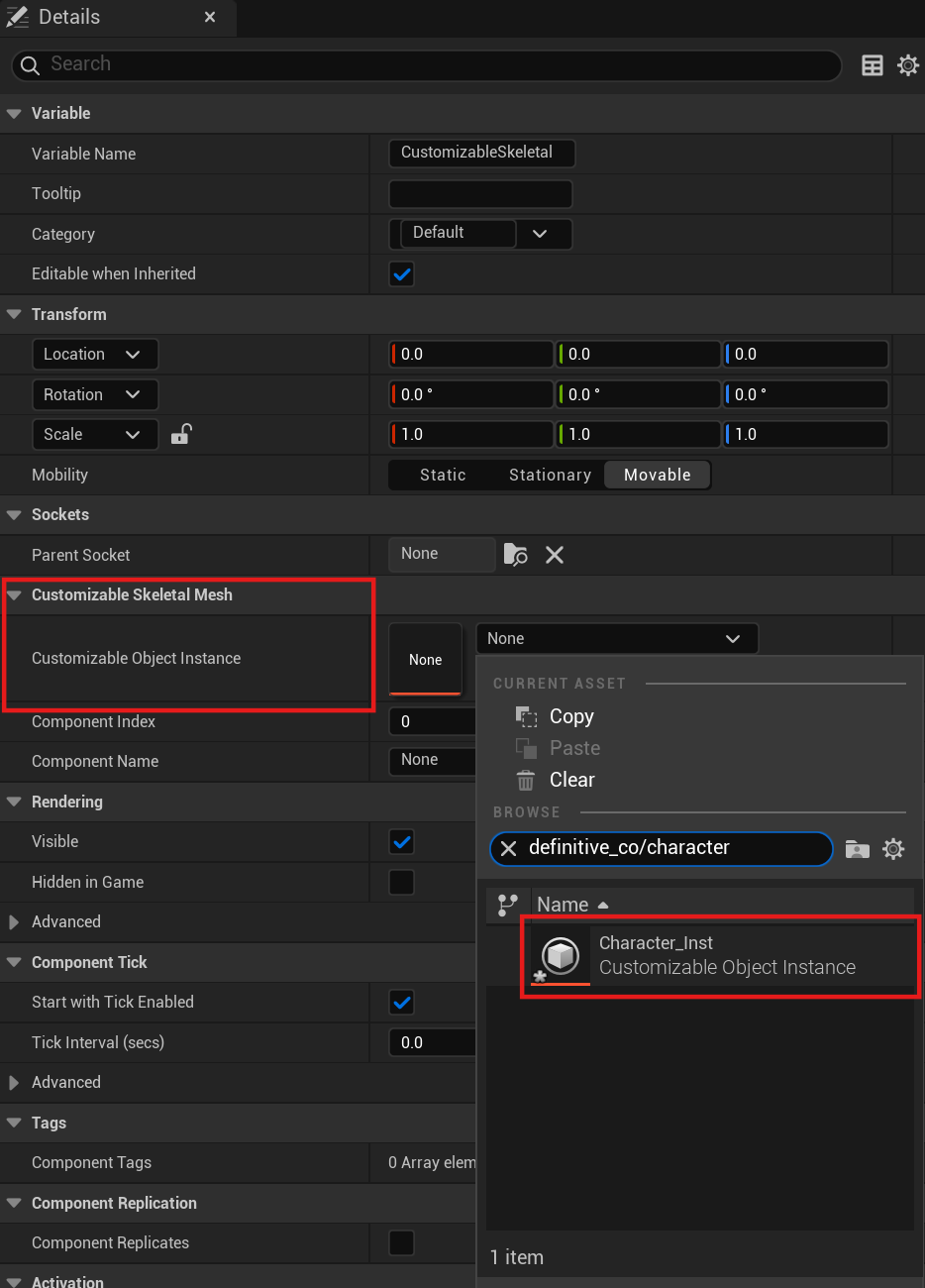
Task: Edit the Variable Name field
Action: (x=481, y=153)
